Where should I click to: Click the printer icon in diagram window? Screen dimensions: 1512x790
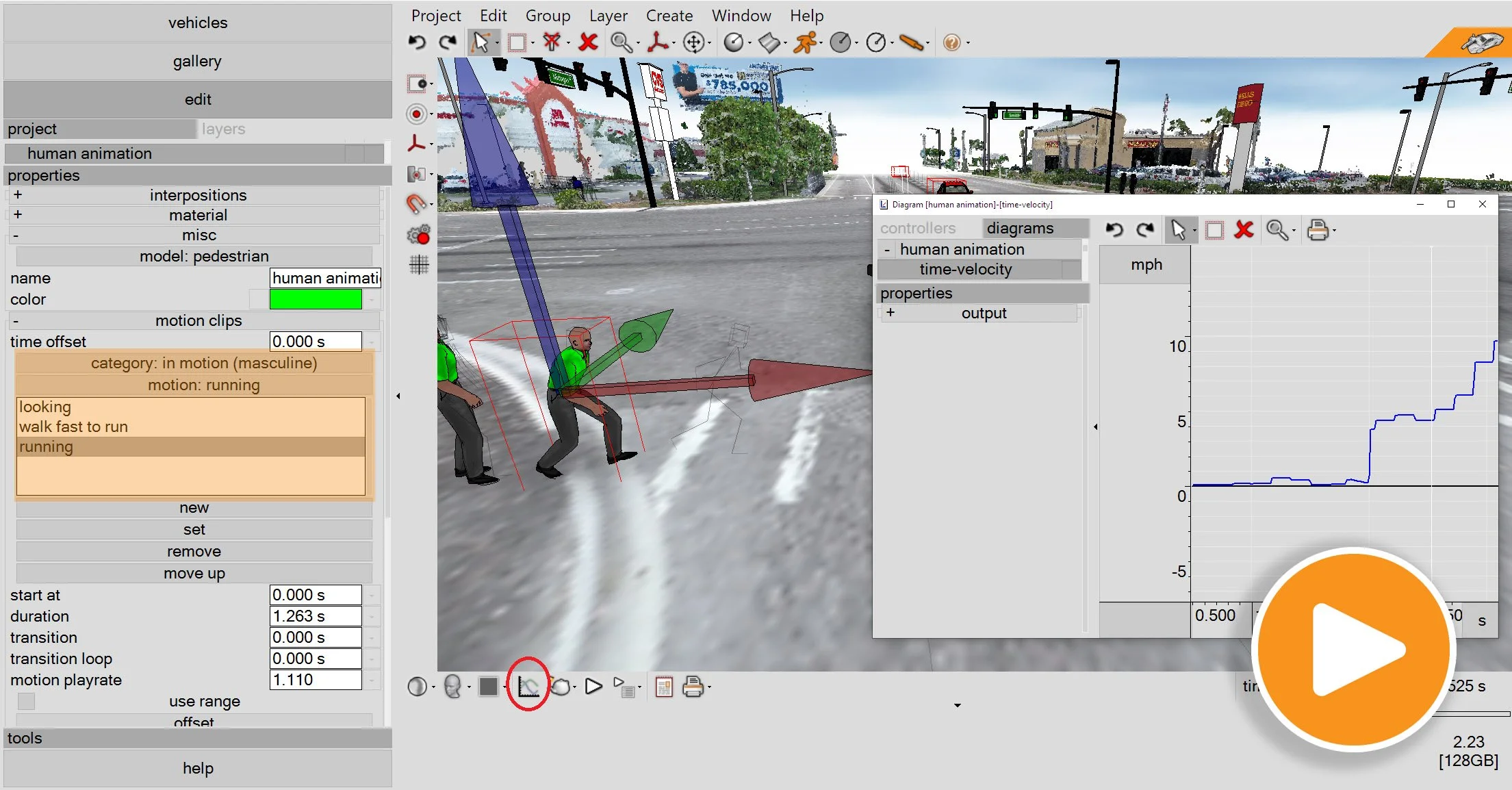[x=1317, y=230]
